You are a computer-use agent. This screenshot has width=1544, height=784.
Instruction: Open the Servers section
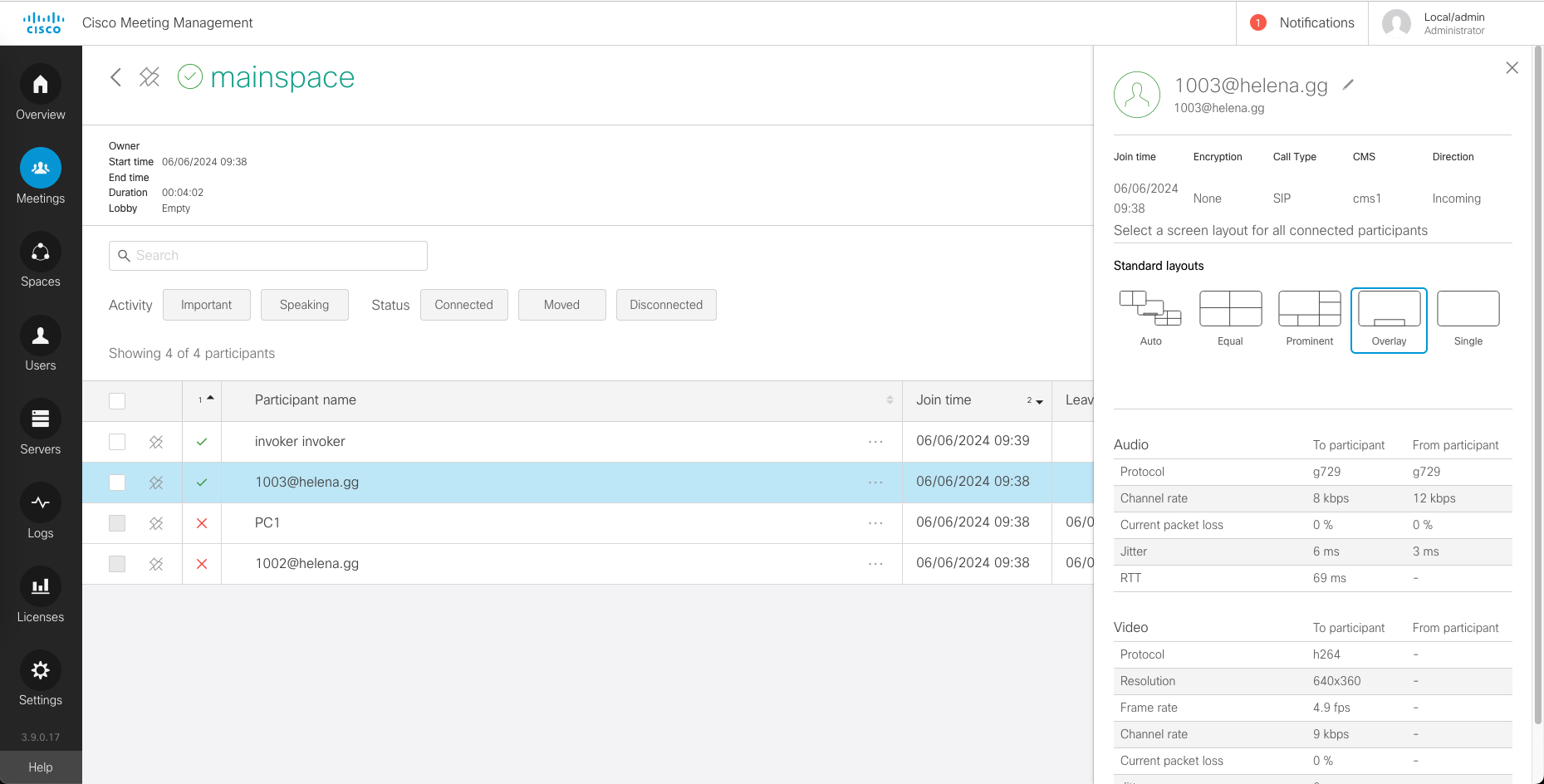click(x=40, y=419)
